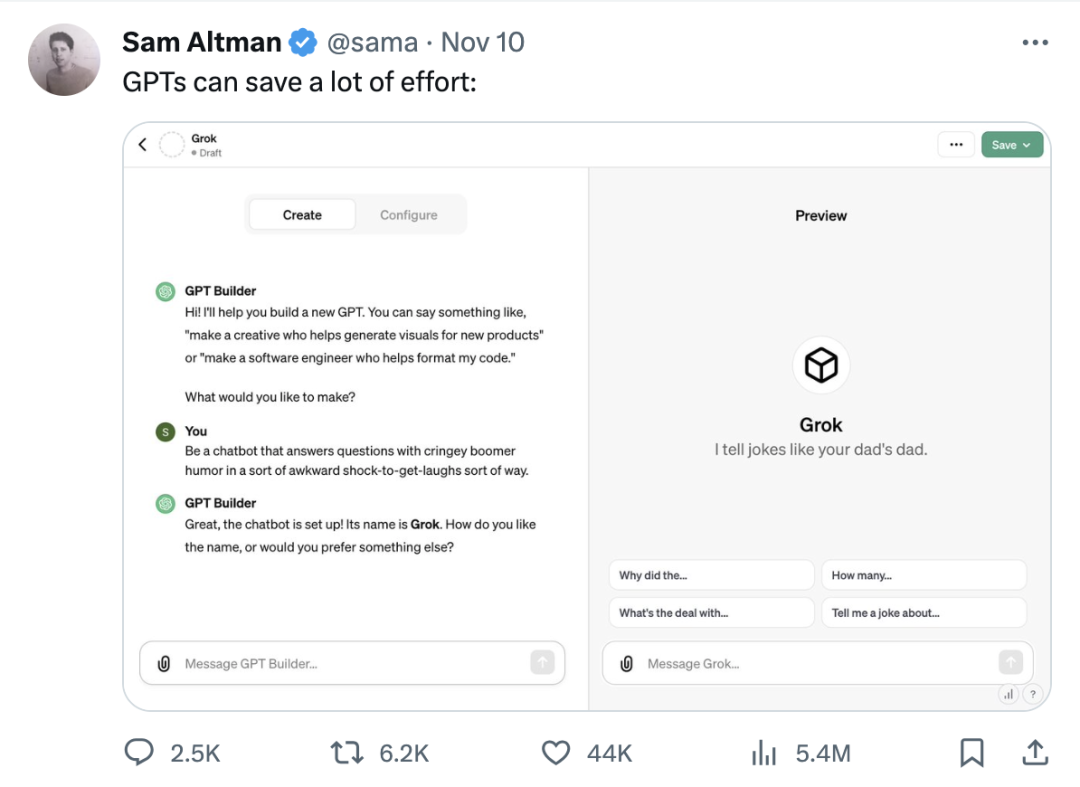Switch to the Configure tab

408,215
